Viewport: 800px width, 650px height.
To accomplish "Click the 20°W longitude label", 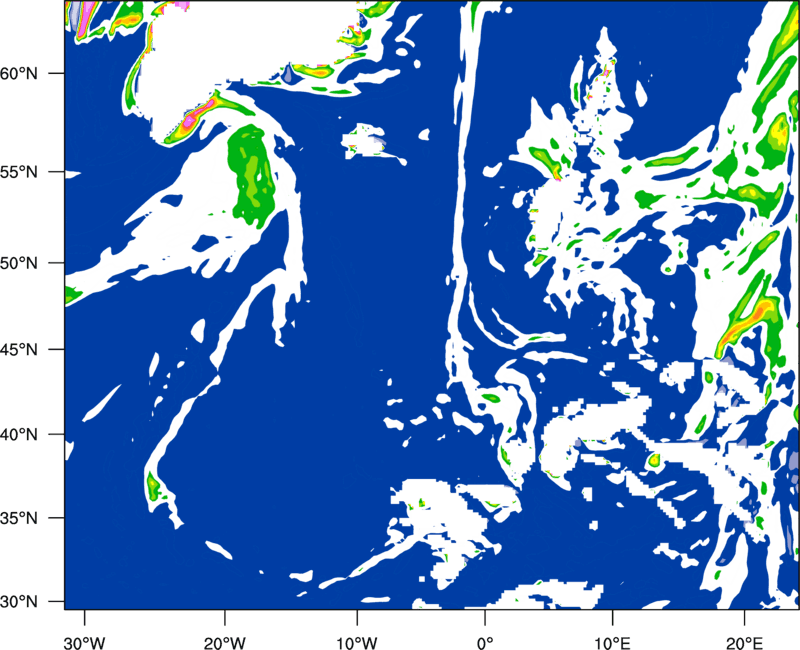I will click(x=224, y=643).
